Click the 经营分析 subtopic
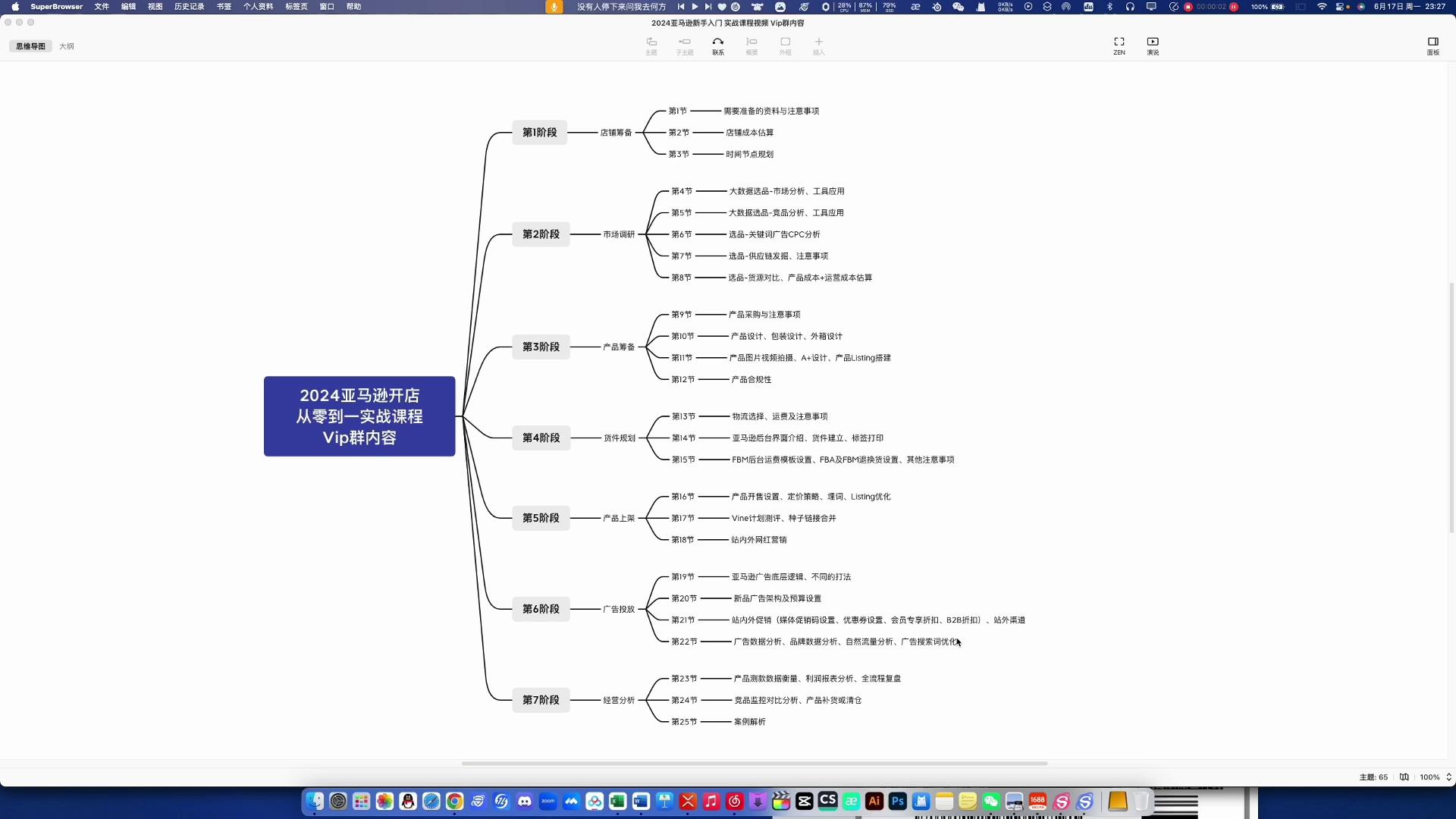This screenshot has height=819, width=1456. tap(619, 700)
